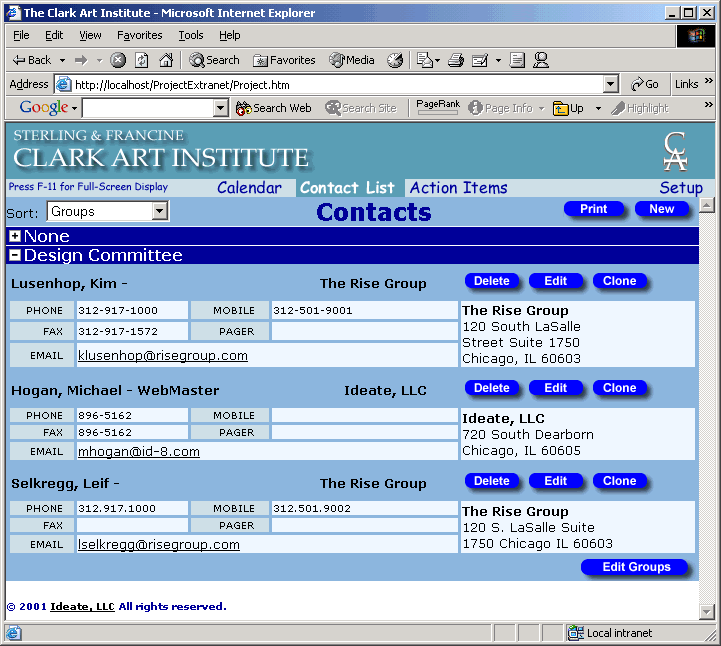Open the Forward button history dropdown arrow
The width and height of the screenshot is (721, 646).
[99, 60]
